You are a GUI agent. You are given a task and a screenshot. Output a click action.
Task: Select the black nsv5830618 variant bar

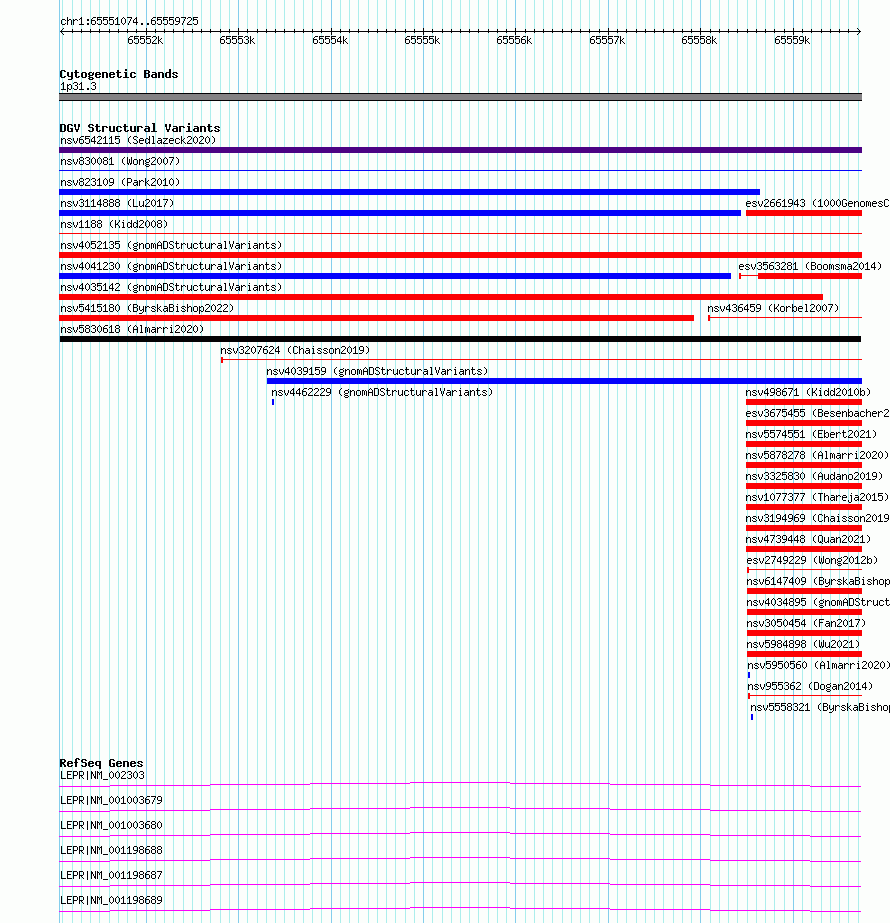click(x=460, y=339)
